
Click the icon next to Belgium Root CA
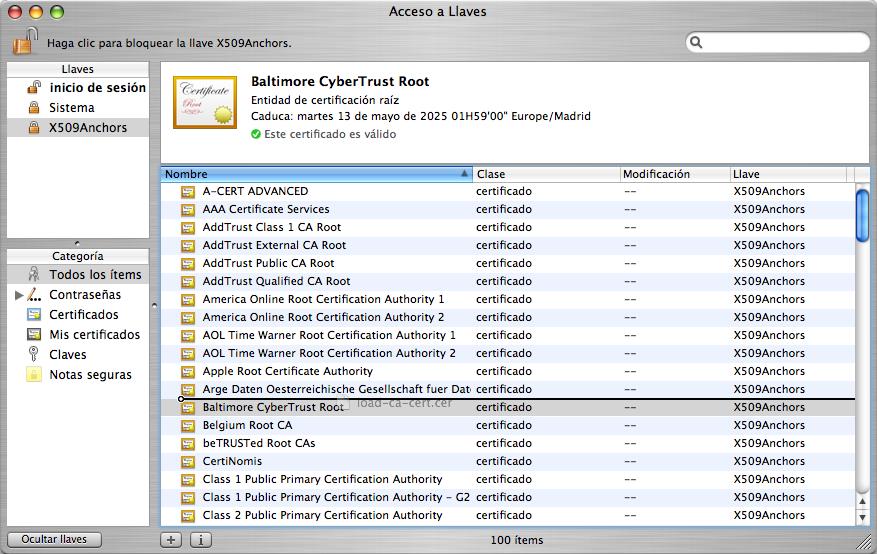[188, 425]
